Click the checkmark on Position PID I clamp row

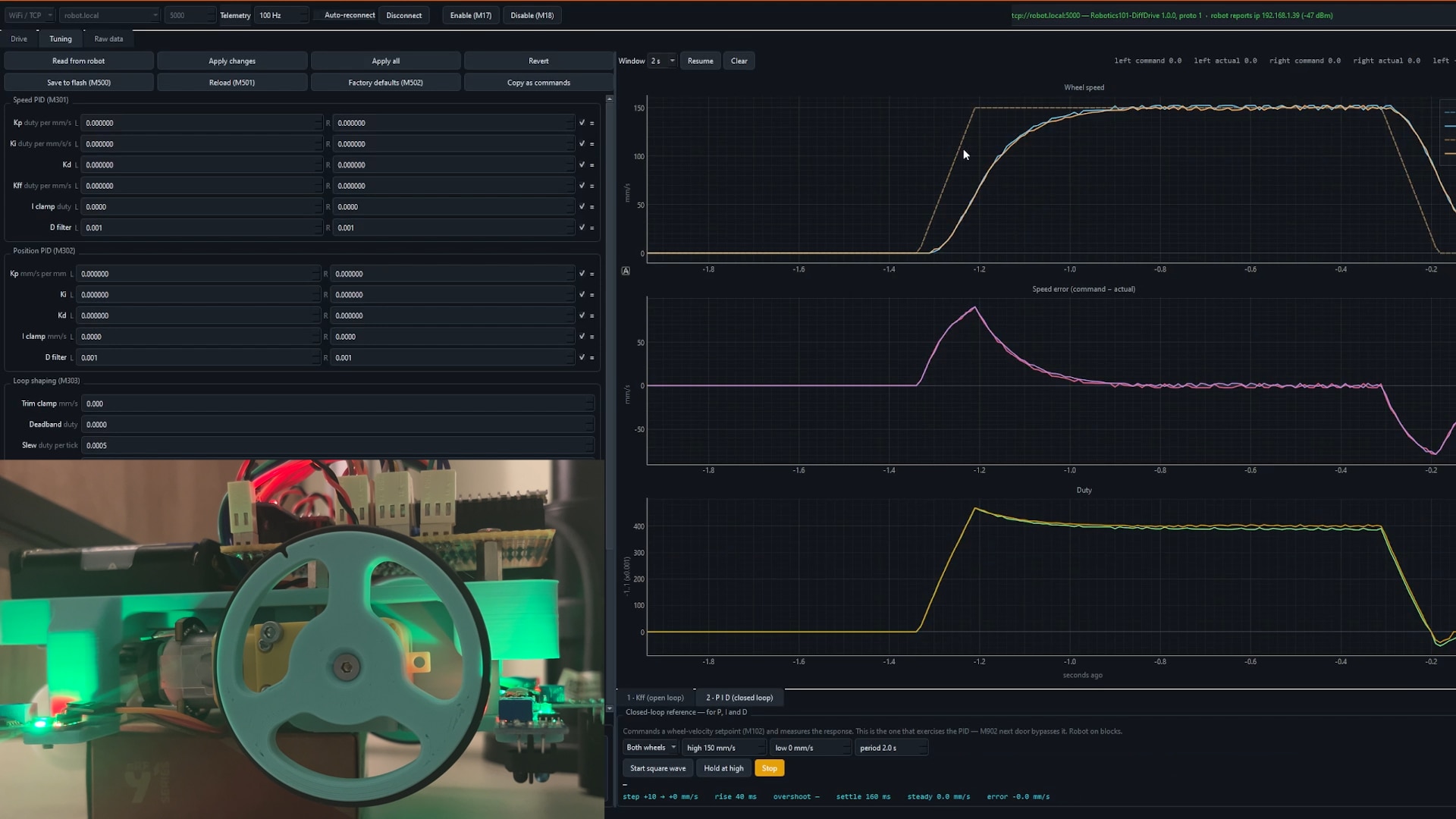tap(582, 337)
